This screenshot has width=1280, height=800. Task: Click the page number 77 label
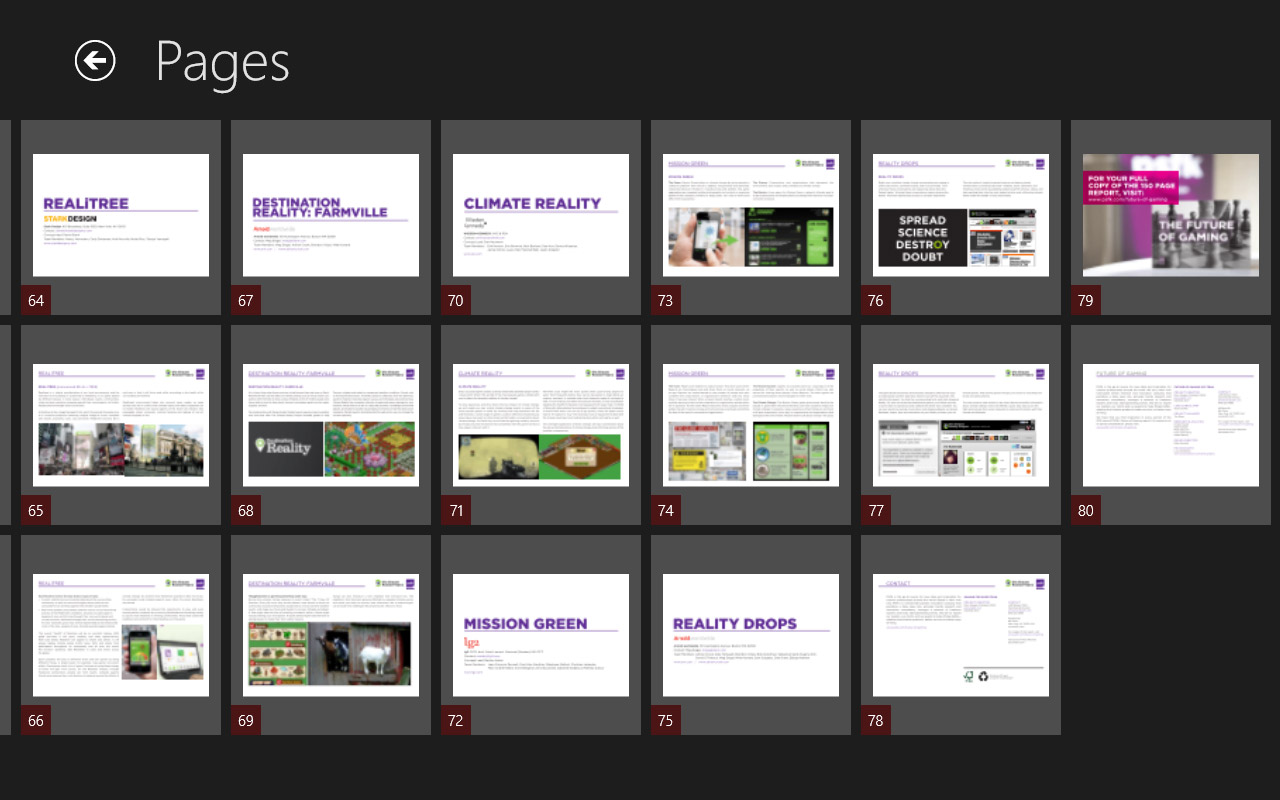coord(876,510)
